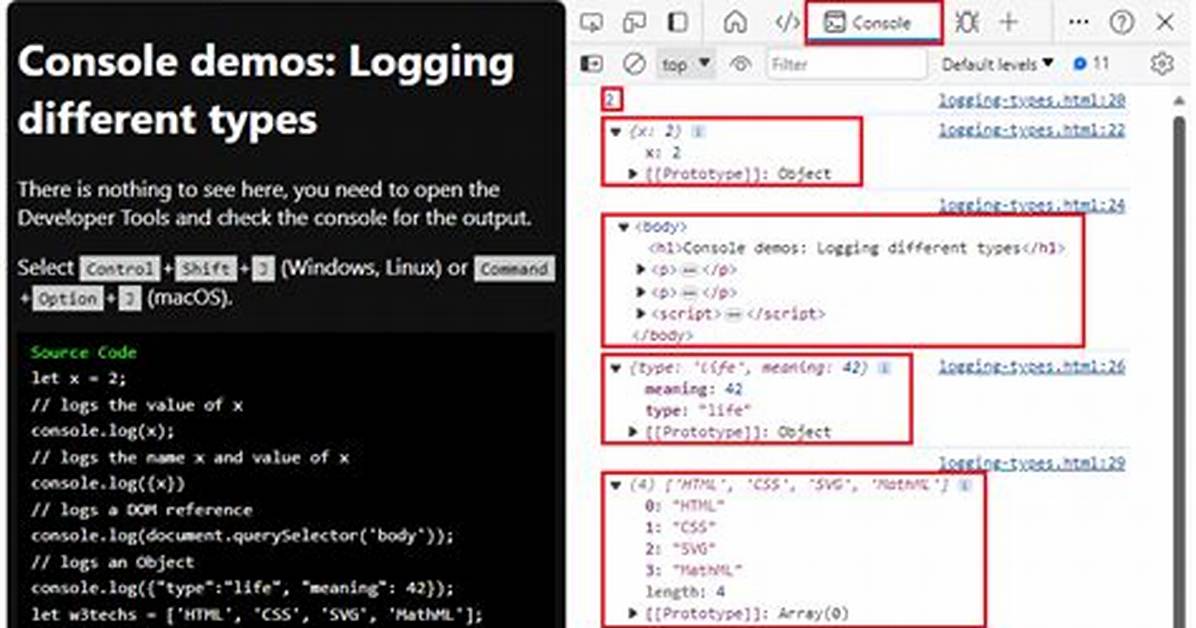Select the 'type: "life"' property

click(x=698, y=411)
